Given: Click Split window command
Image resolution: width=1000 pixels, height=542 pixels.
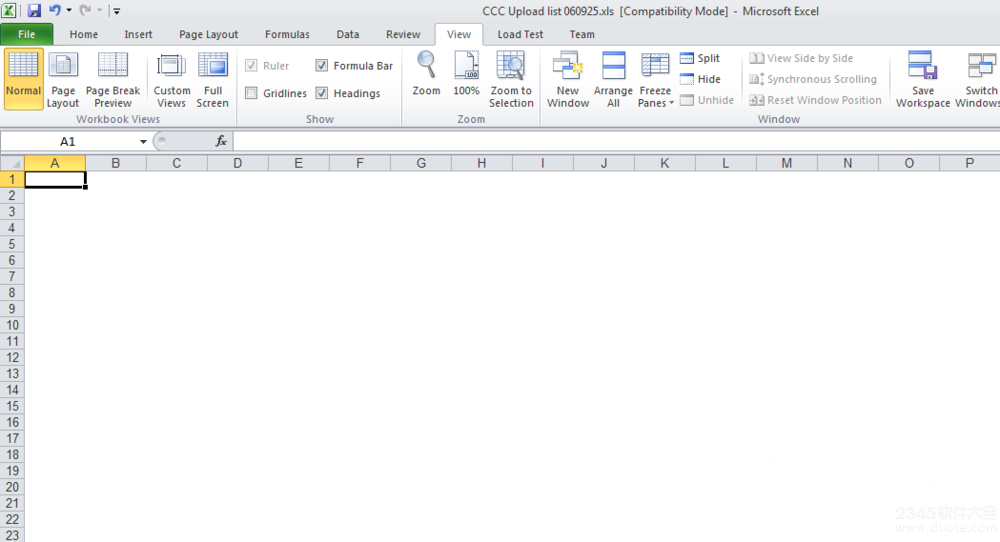Looking at the screenshot, I should pyautogui.click(x=700, y=58).
